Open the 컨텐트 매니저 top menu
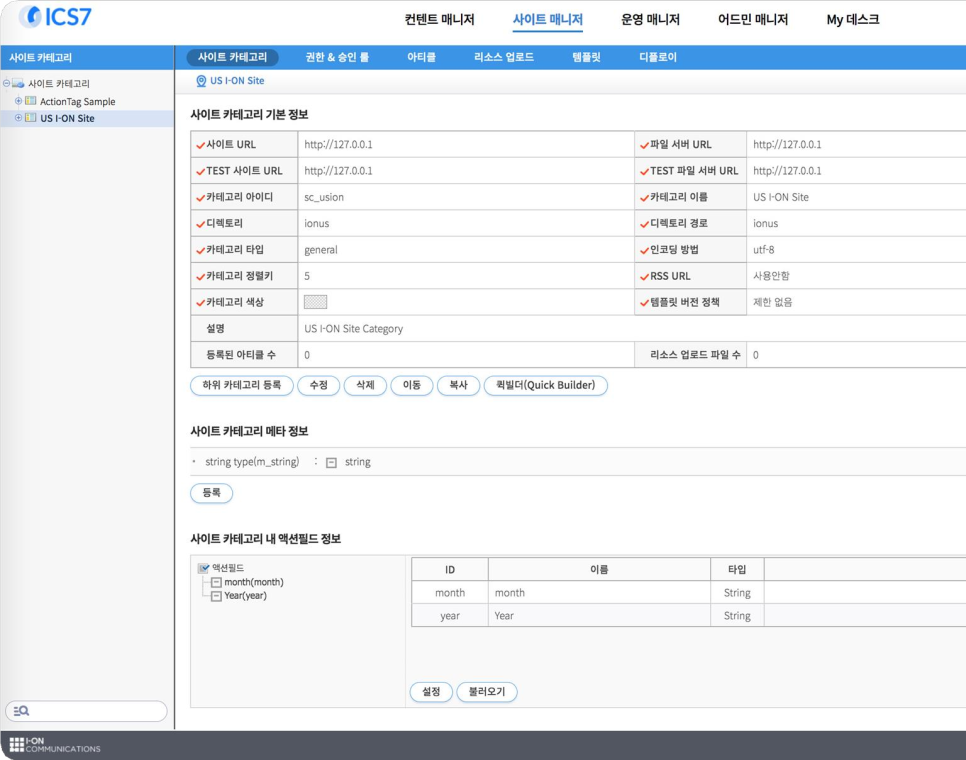Viewport: 966px width, 760px height. 439,20
